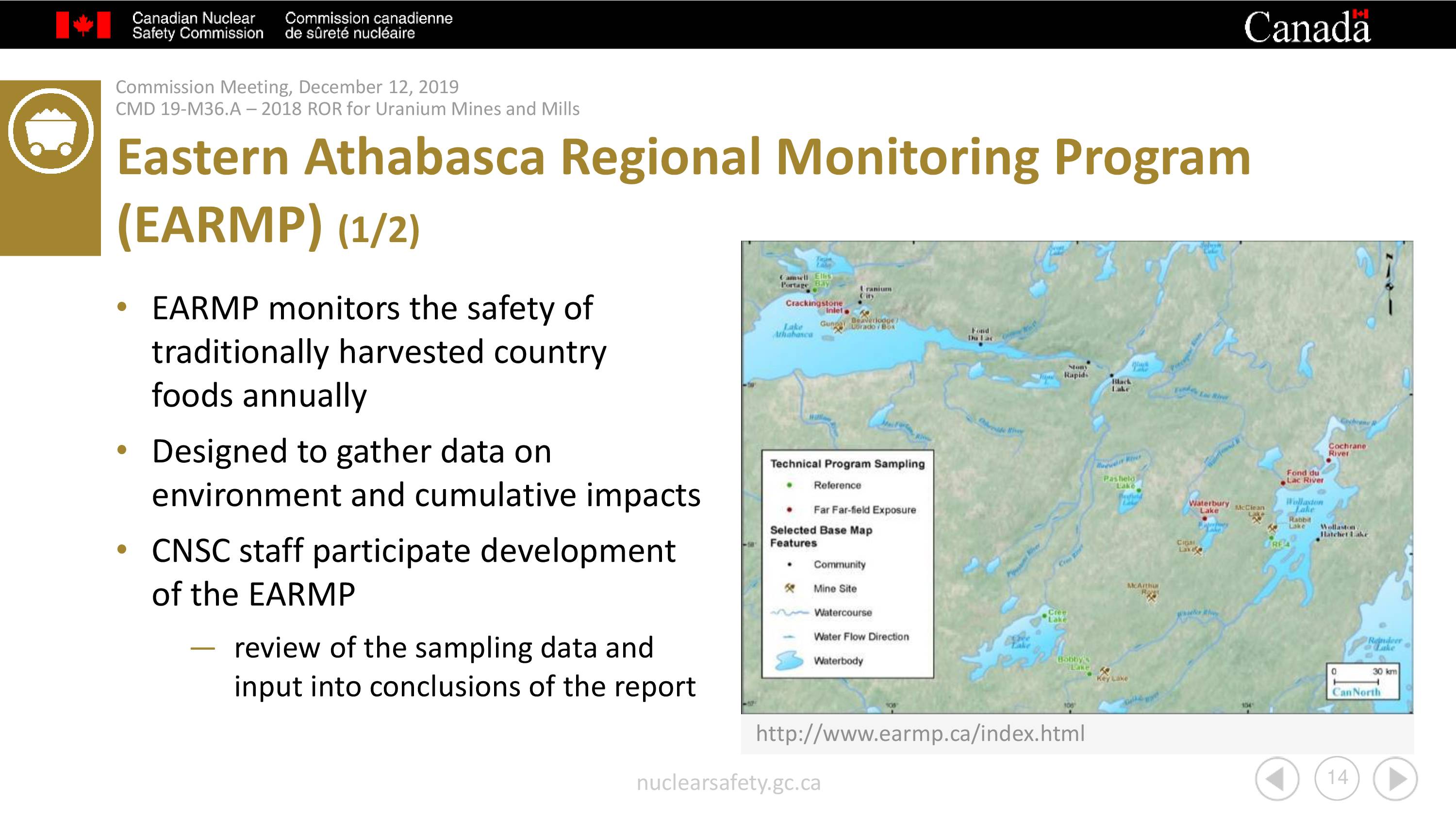Click the green Reference dot in legend
The height and width of the screenshot is (819, 1456).
(x=789, y=485)
